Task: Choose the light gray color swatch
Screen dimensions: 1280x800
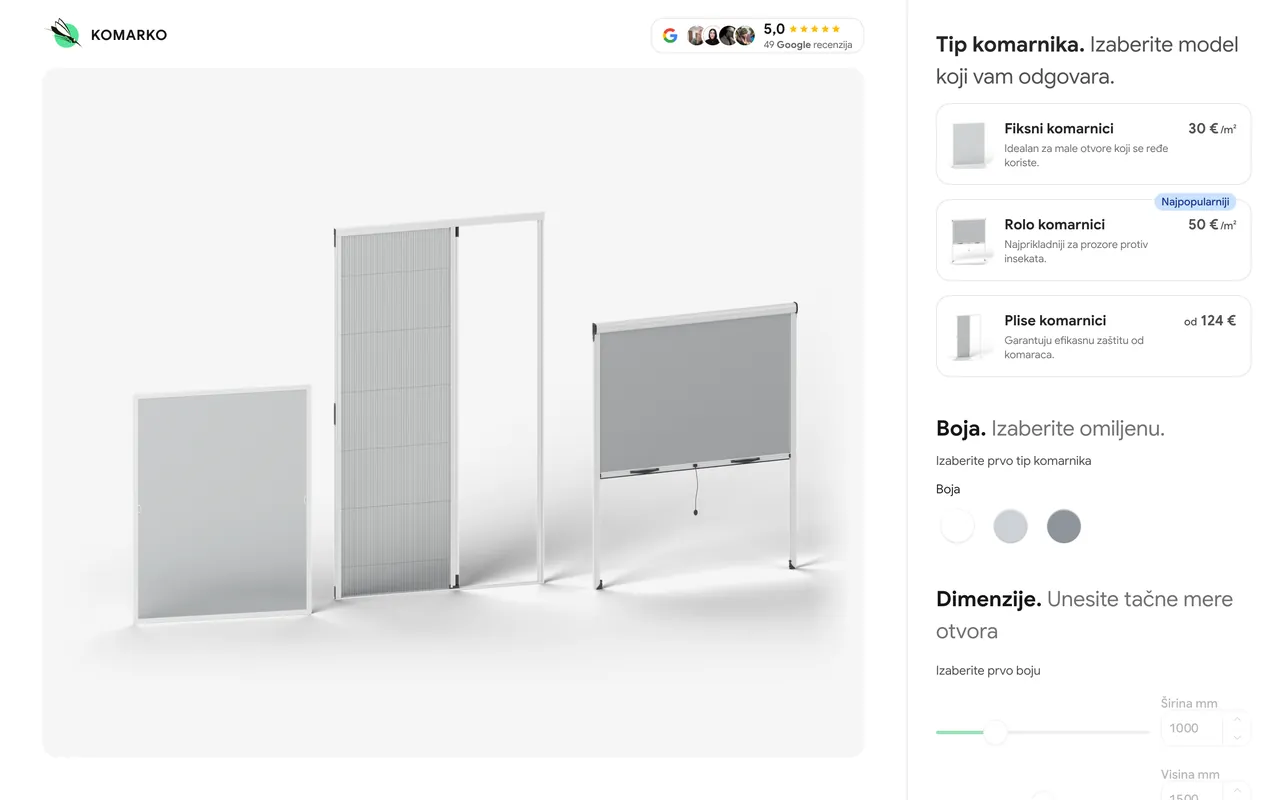Action: coord(1010,526)
